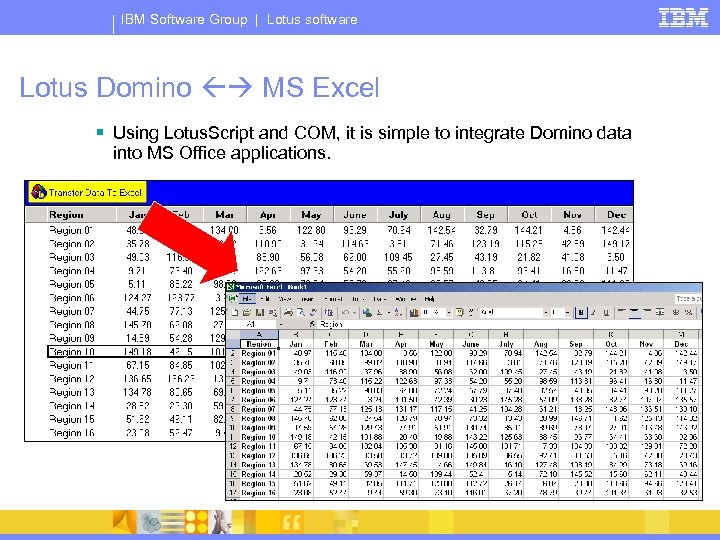Click the Chart Wizard icon

coord(414,313)
